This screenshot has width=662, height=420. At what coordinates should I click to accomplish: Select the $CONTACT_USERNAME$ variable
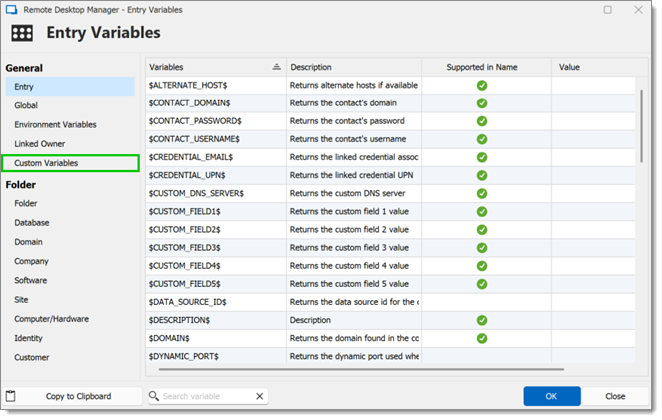coord(194,139)
